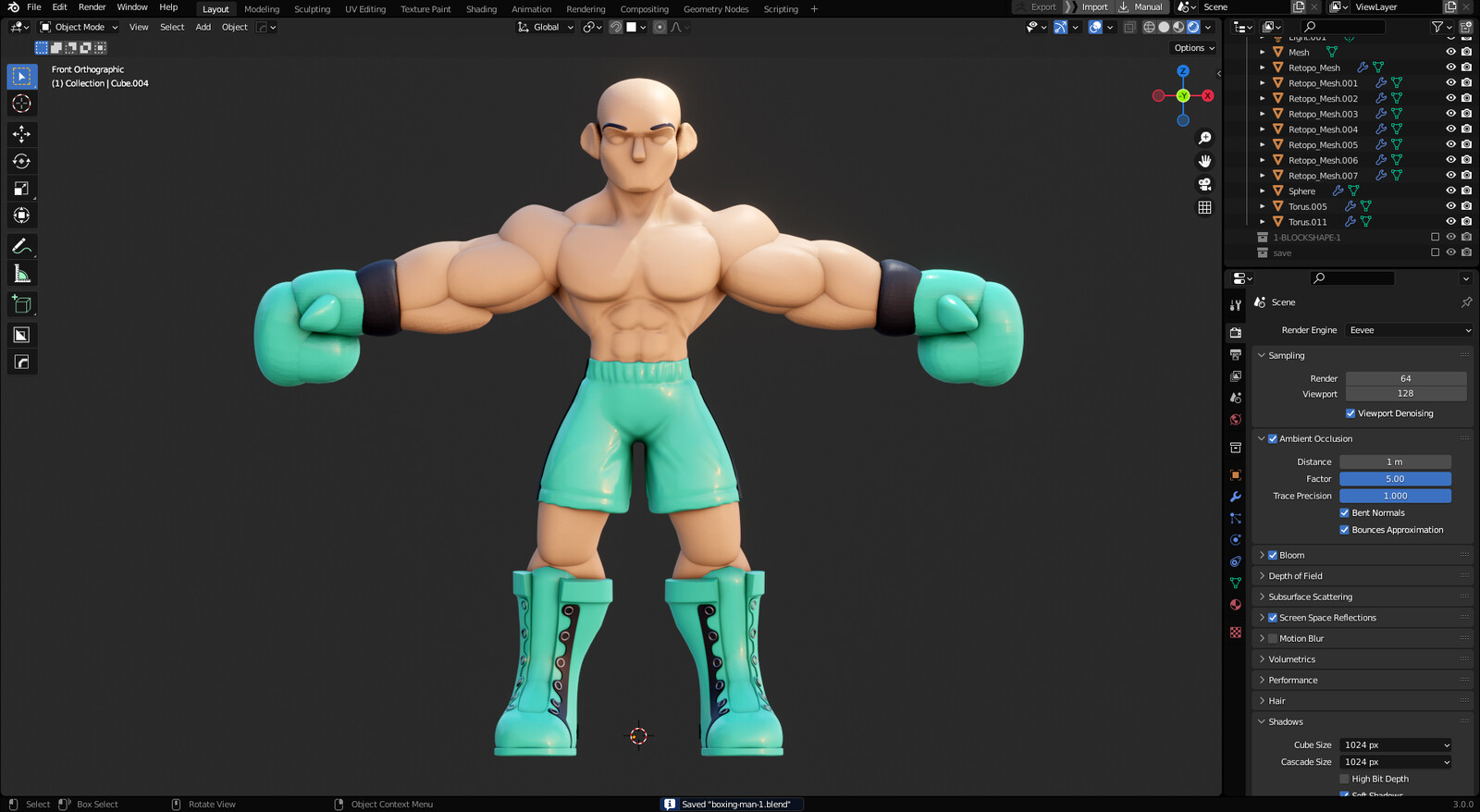Enable the Motion Blur checkbox
The image size is (1480, 812).
tap(1273, 639)
